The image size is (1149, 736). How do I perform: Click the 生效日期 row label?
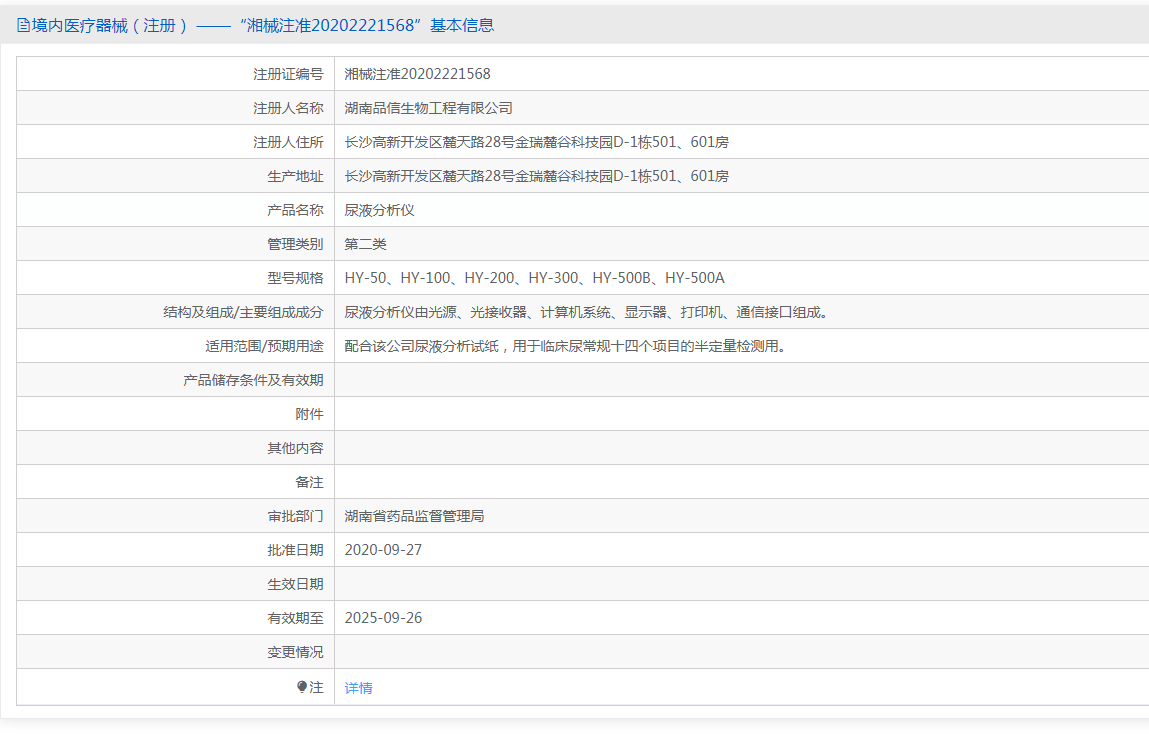(295, 584)
